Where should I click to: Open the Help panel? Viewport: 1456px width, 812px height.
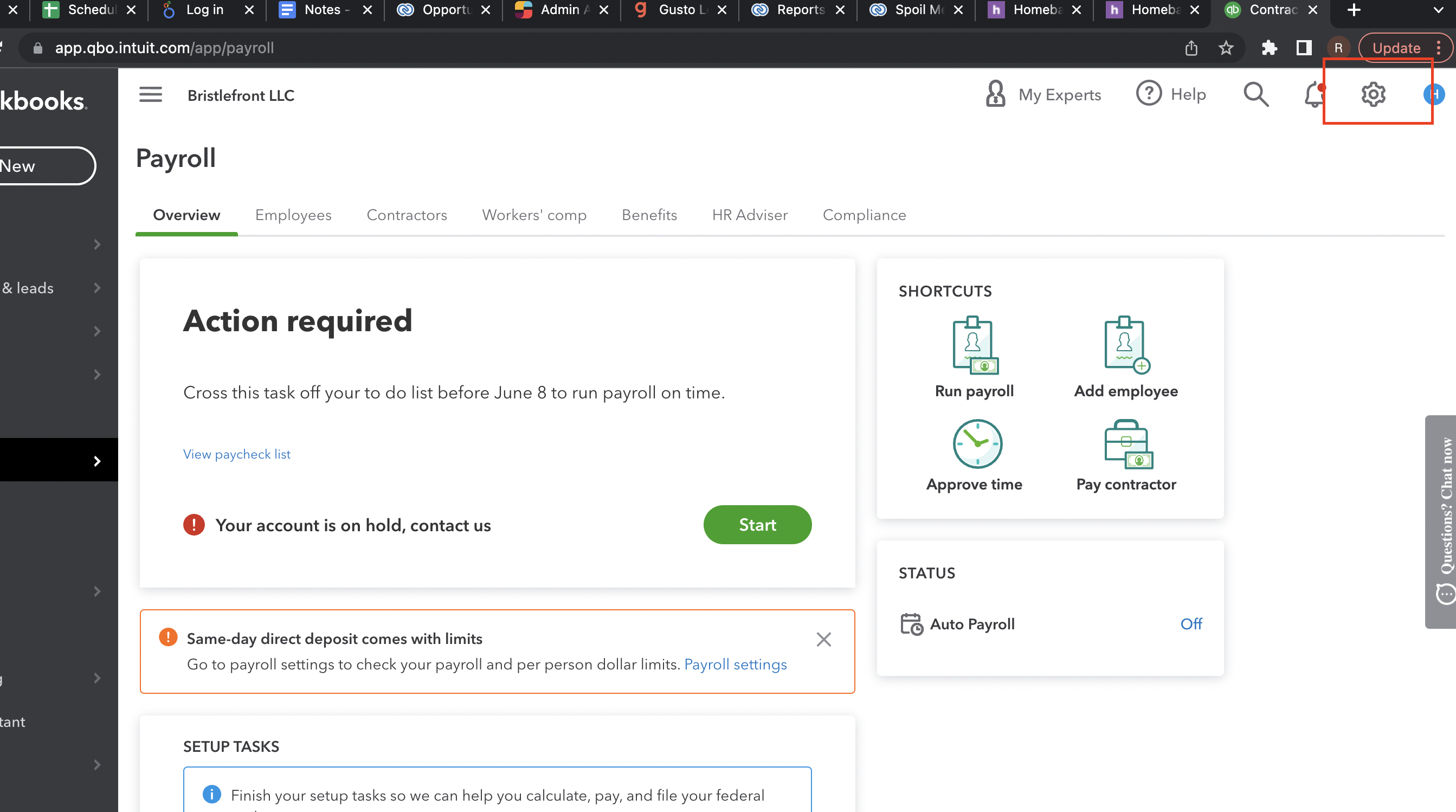point(1171,94)
